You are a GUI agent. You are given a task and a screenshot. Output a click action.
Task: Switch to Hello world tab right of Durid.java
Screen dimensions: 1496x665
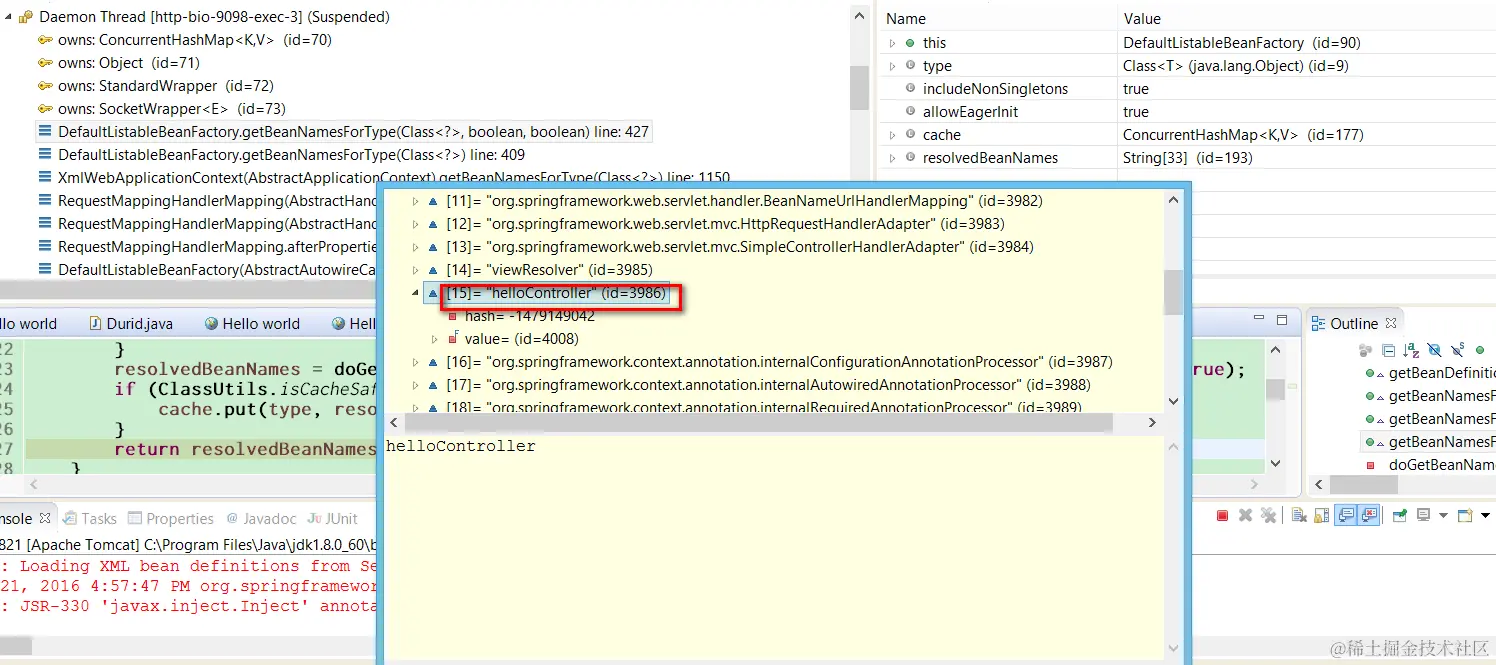[x=252, y=323]
